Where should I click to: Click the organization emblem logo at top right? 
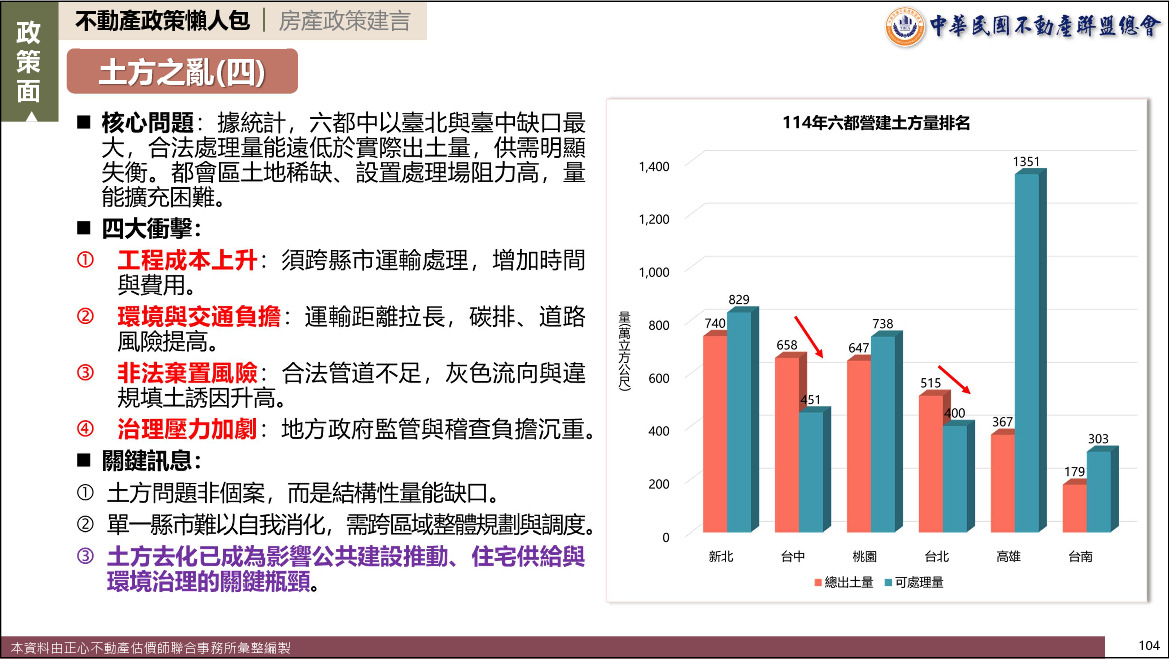pos(905,26)
